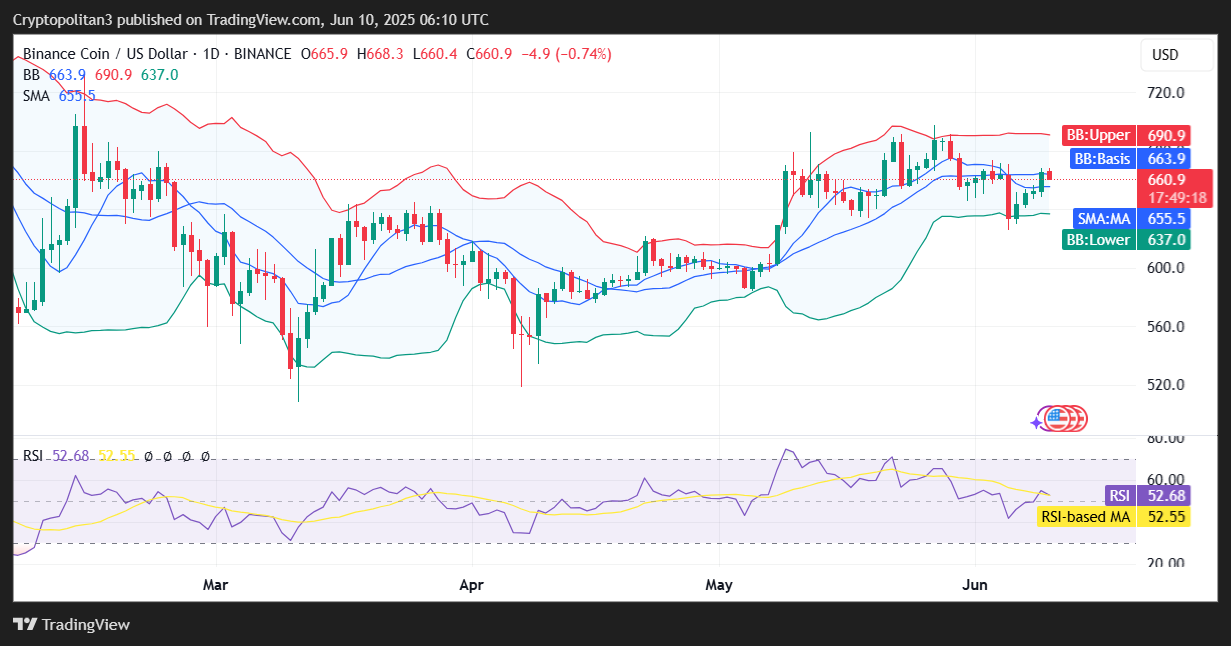Click the open price O665.9
The height and width of the screenshot is (646, 1231).
coord(325,54)
